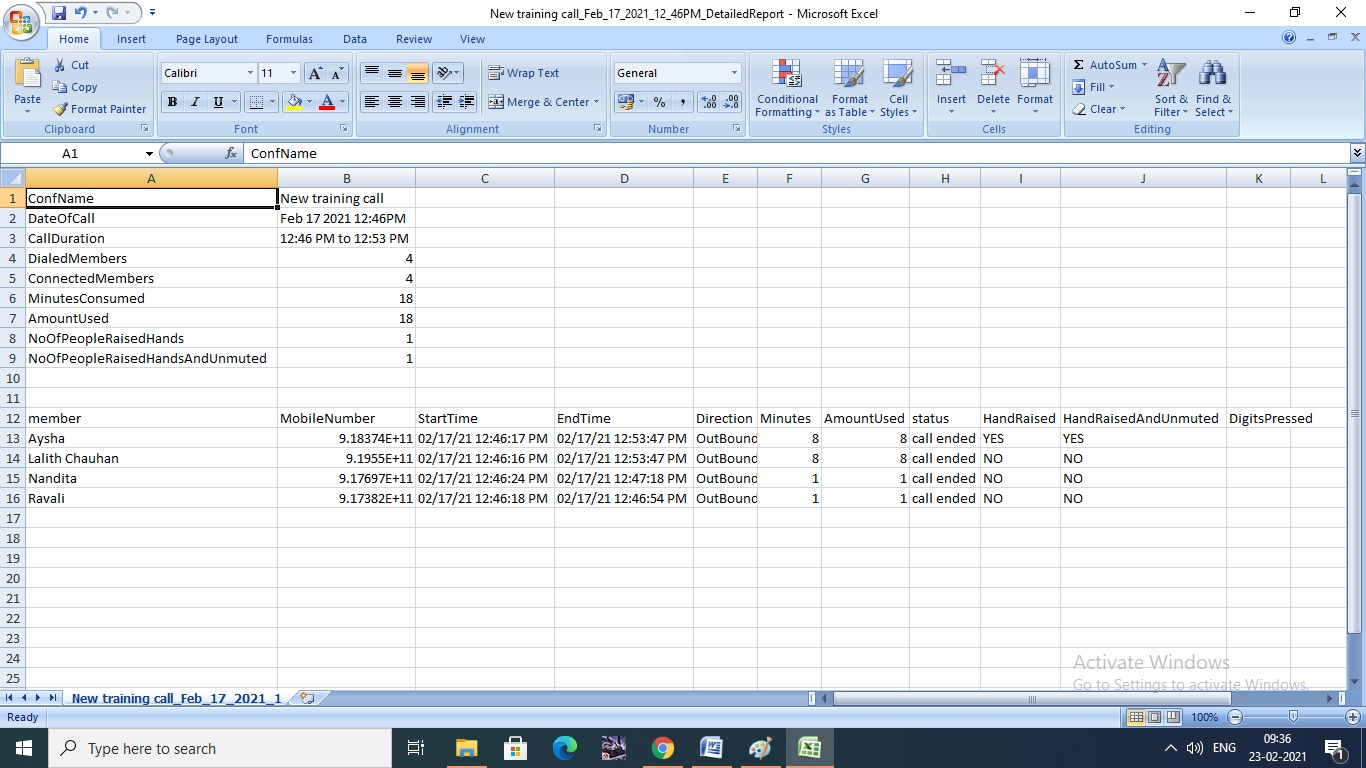
Task: Click the Paste button
Action: (27, 87)
